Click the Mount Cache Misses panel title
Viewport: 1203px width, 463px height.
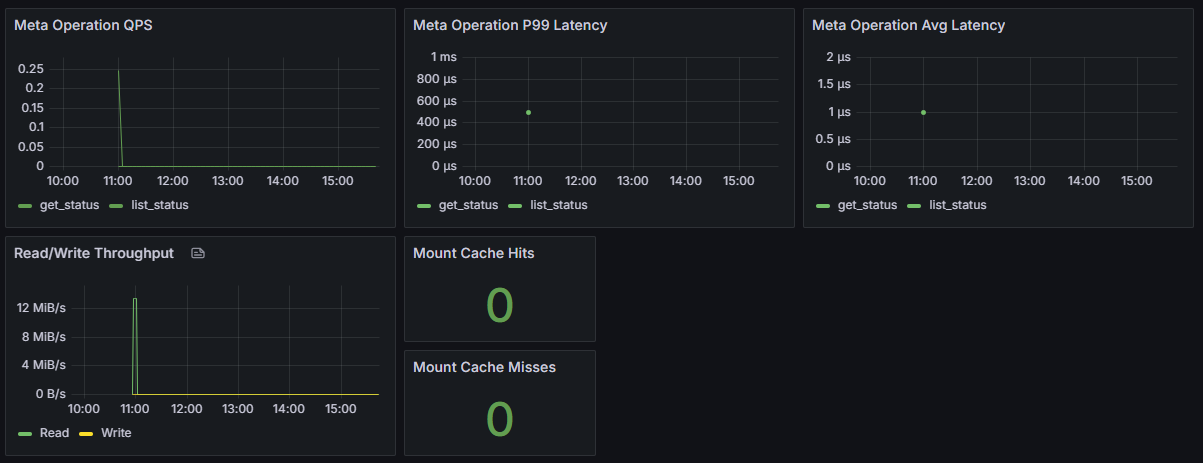click(484, 368)
